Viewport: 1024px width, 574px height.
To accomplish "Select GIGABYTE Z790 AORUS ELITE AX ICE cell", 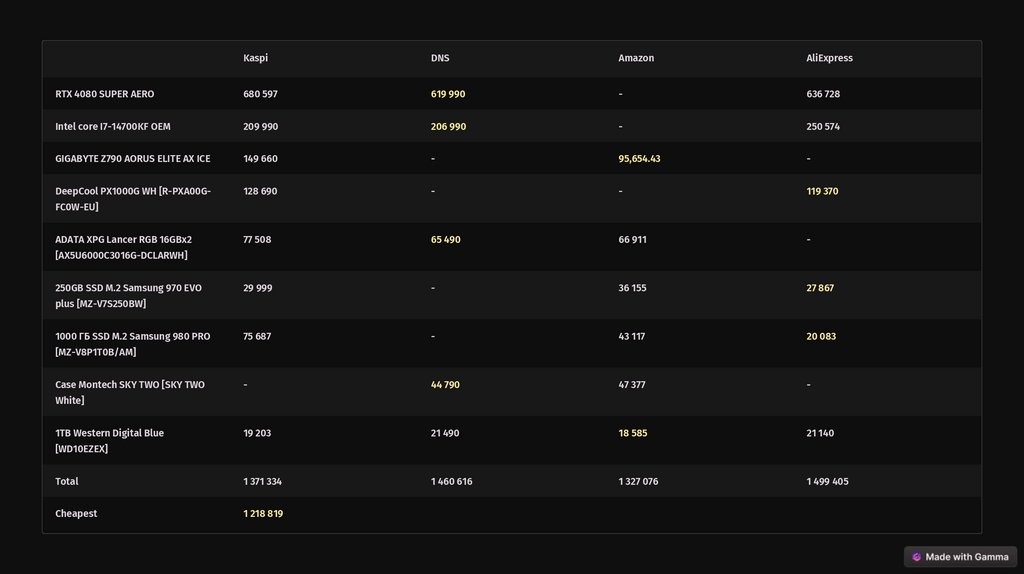I will (x=133, y=158).
